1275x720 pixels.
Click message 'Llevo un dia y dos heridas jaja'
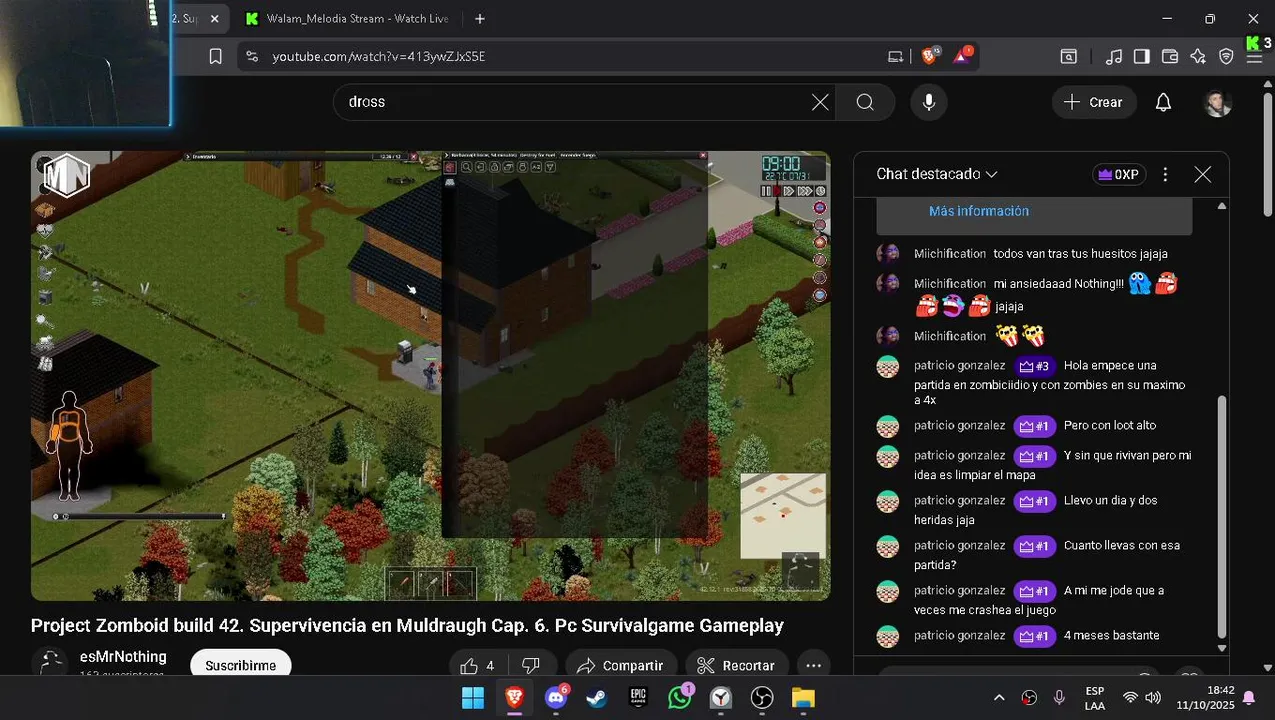click(x=1036, y=510)
